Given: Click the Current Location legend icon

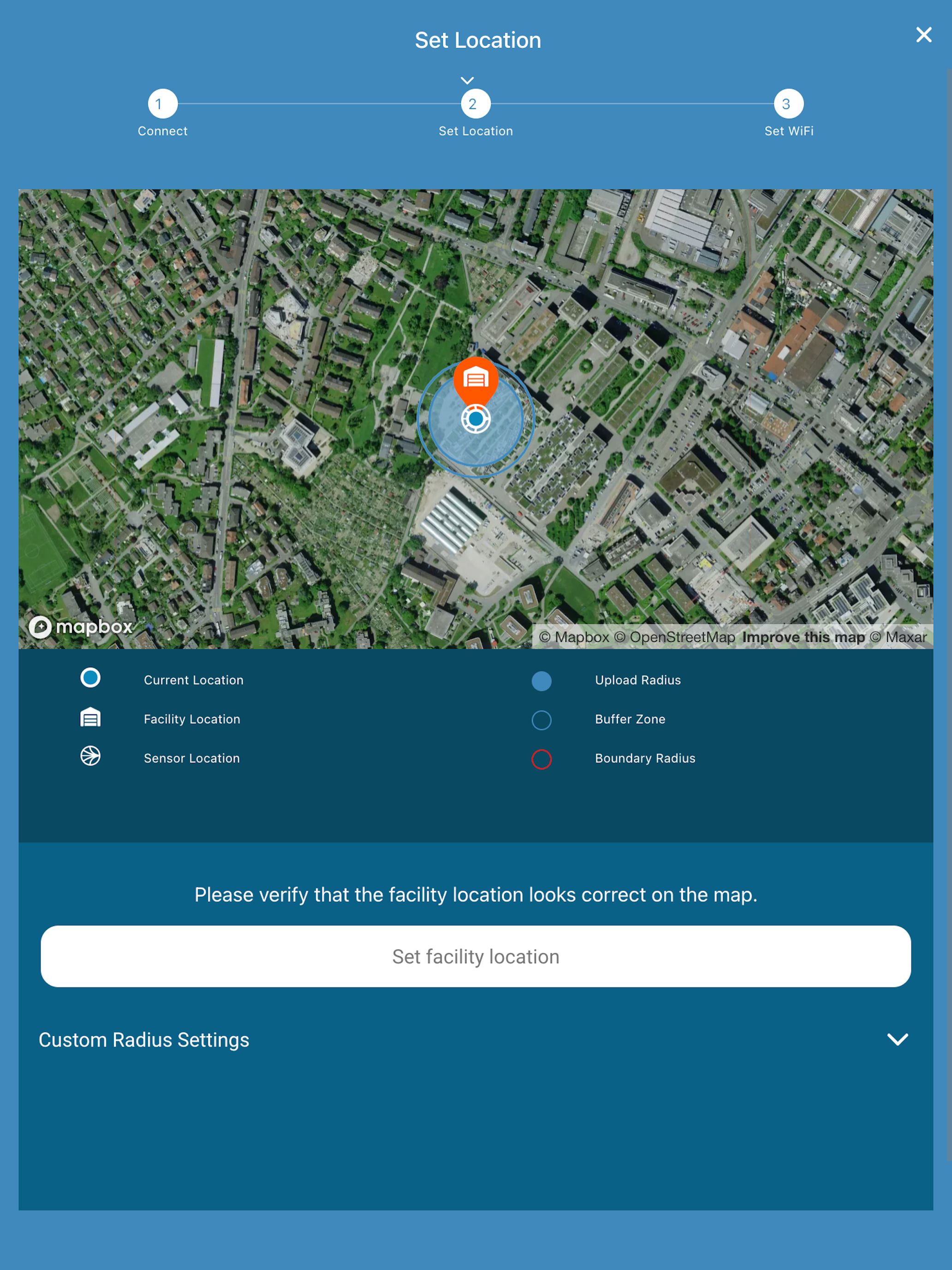Looking at the screenshot, I should [x=91, y=677].
